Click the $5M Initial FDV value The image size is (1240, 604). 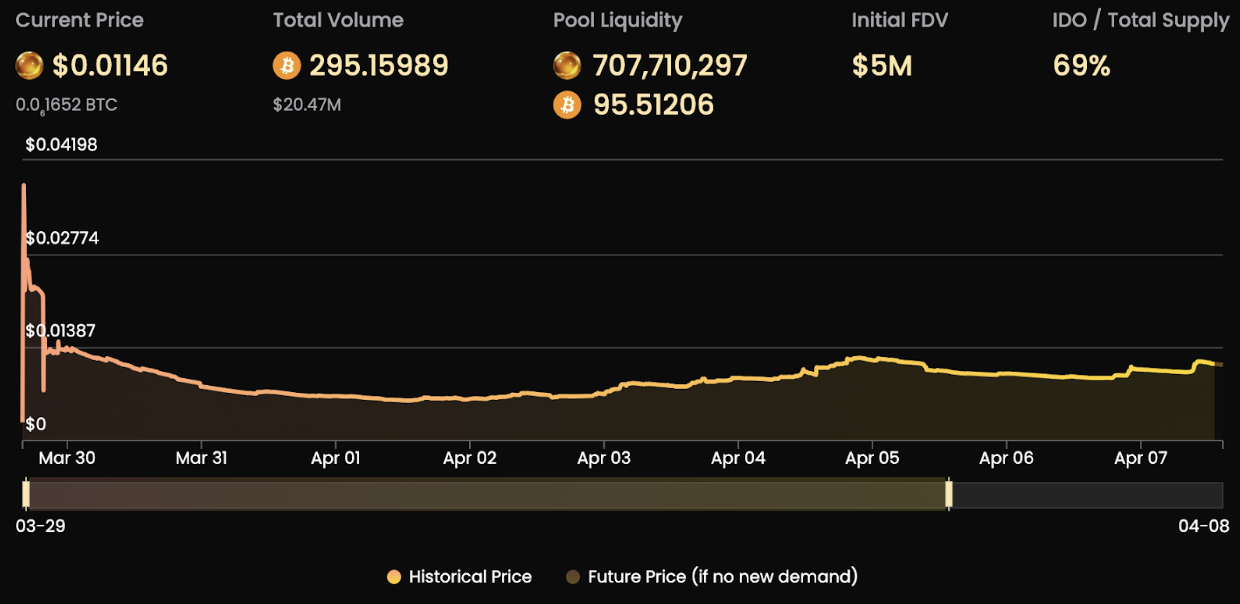(881, 66)
